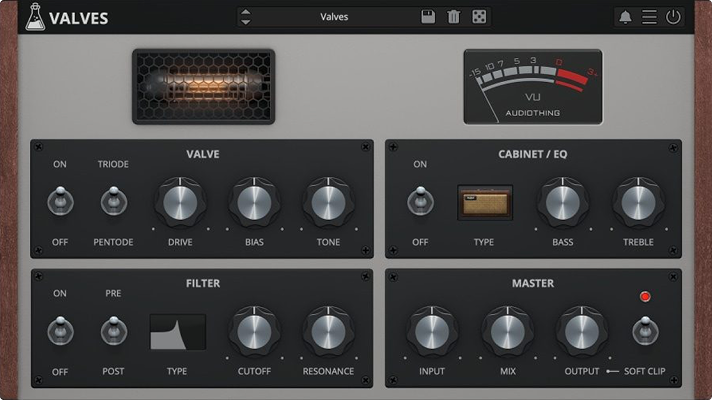Click the Input knob
712x400 pixels.
pos(432,332)
